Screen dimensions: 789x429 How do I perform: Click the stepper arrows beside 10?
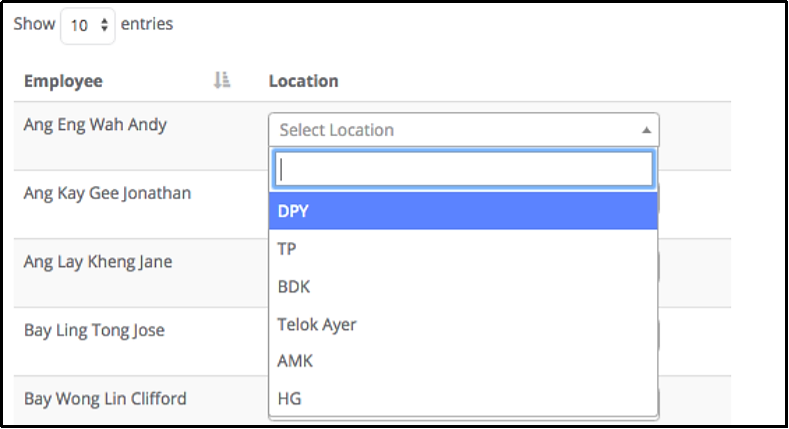click(x=104, y=25)
